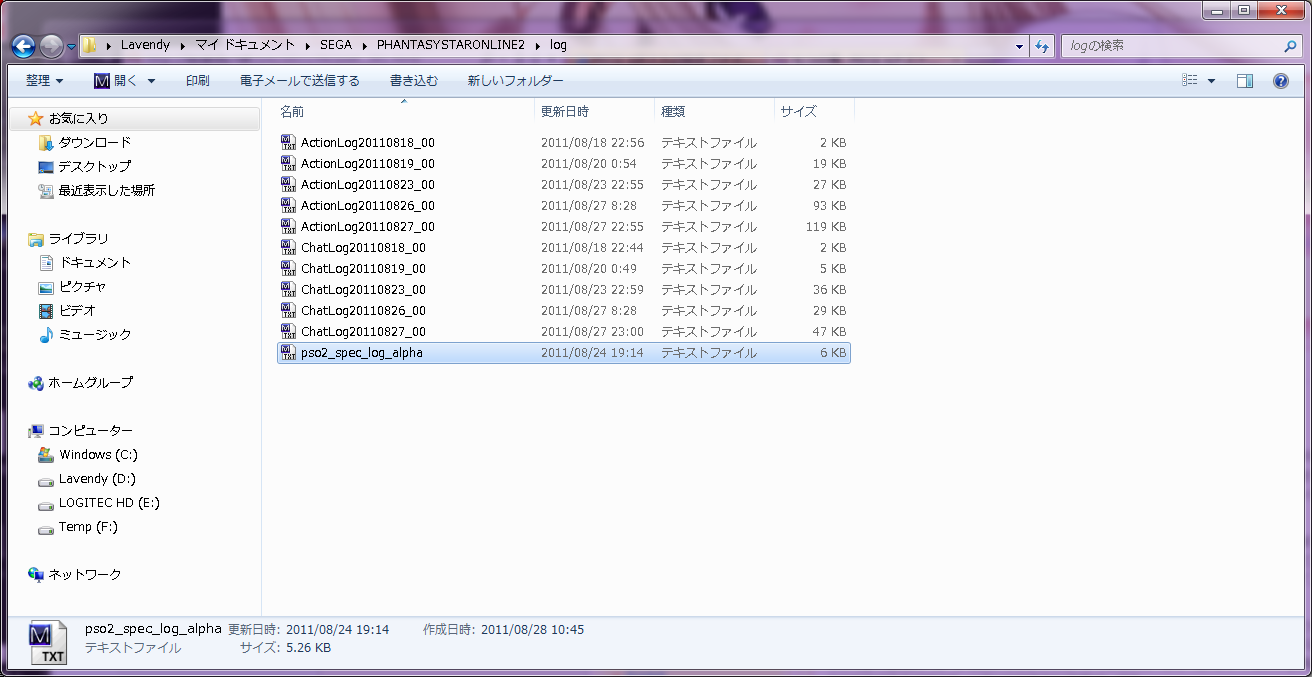
Task: Click 印刷 in the toolbar
Action: (x=197, y=80)
